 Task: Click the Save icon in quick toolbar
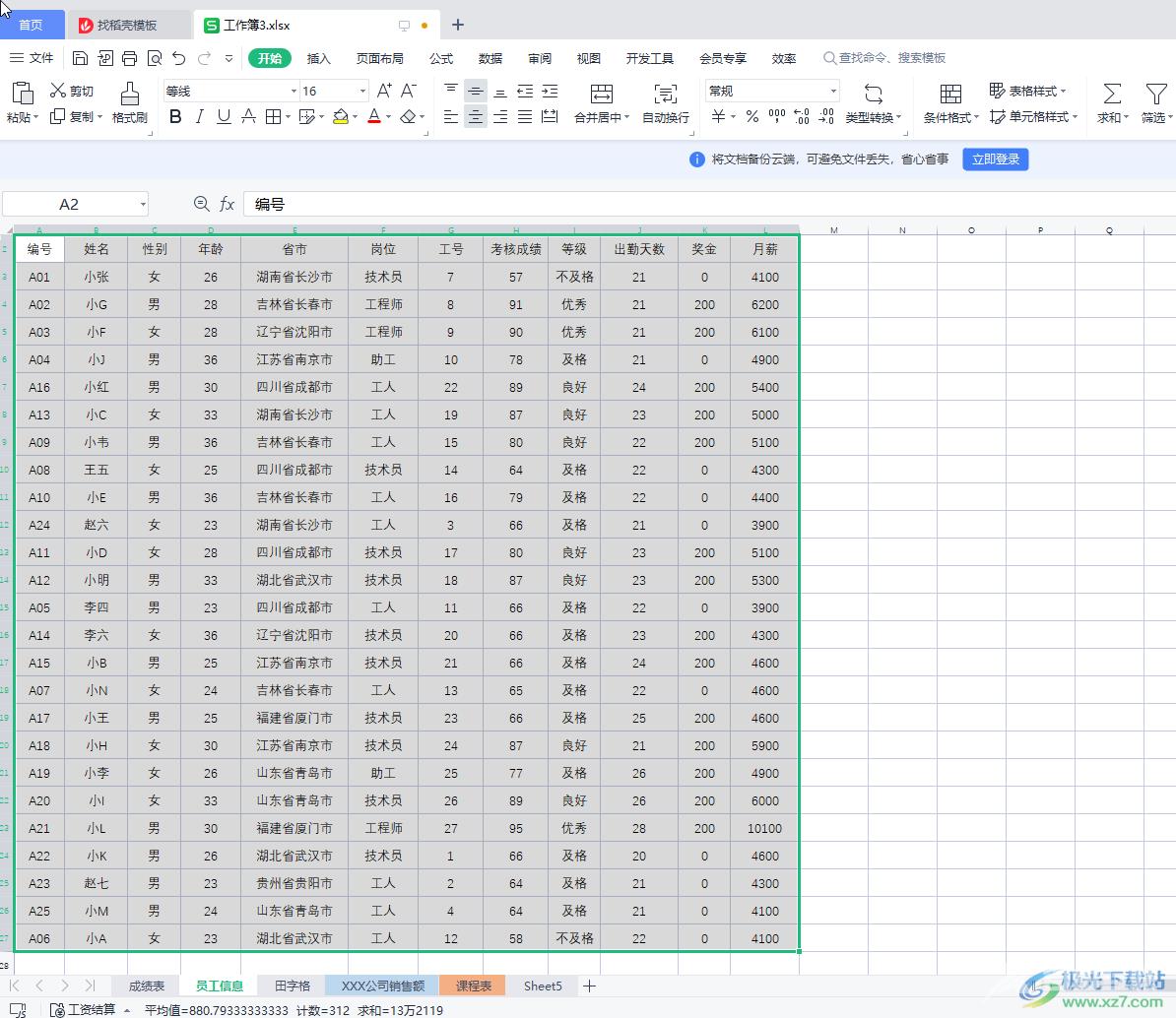[80, 58]
